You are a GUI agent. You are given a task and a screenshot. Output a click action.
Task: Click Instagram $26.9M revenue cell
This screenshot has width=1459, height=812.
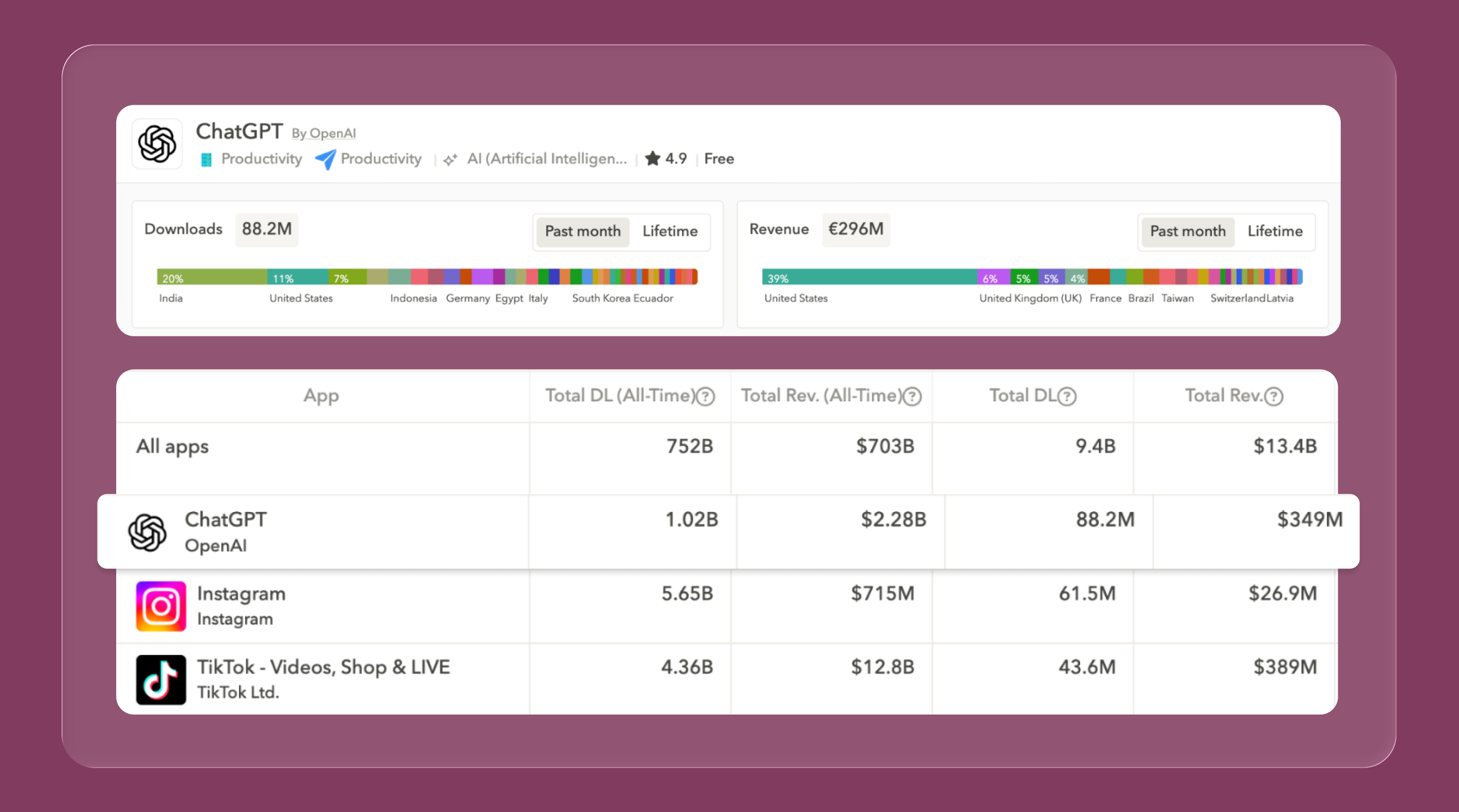(x=1282, y=593)
